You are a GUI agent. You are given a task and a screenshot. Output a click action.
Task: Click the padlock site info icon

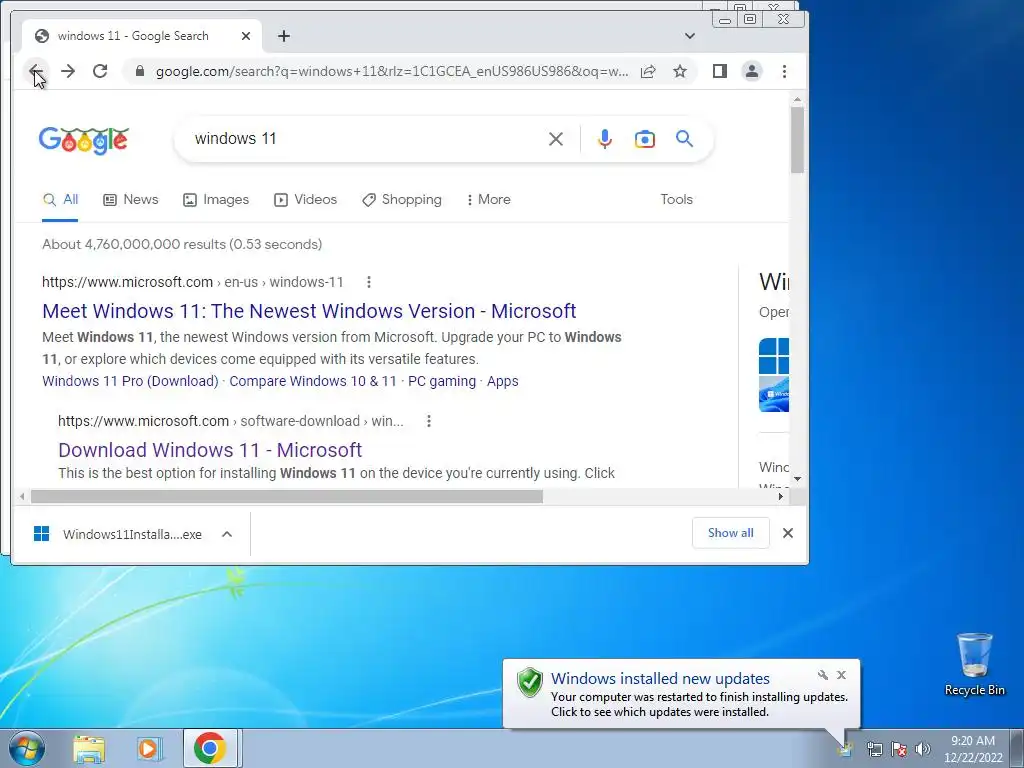[139, 71]
